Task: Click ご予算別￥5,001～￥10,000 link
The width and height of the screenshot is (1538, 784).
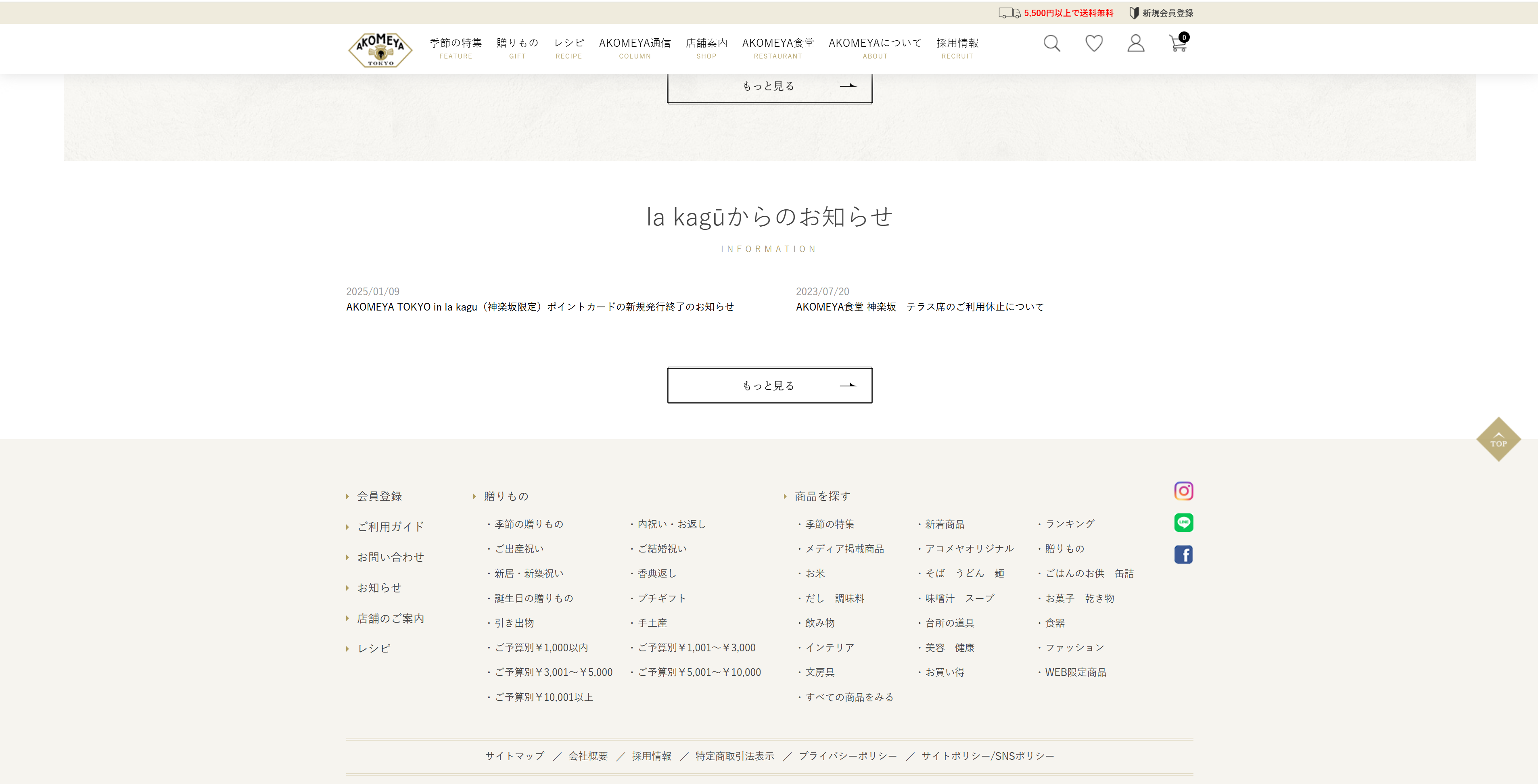Action: coord(699,672)
